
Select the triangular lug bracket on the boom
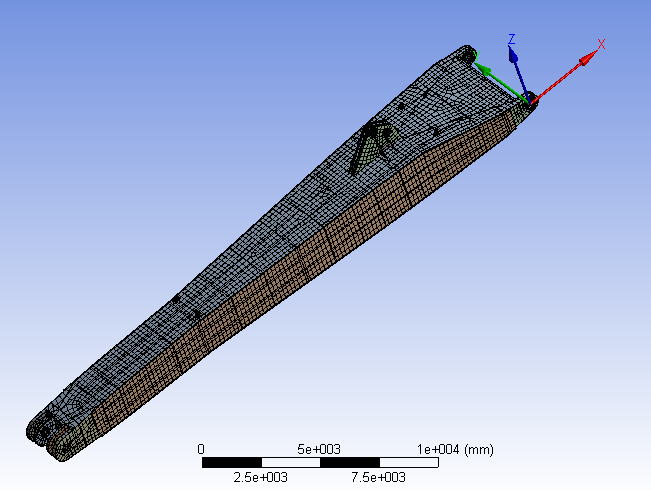point(371,145)
